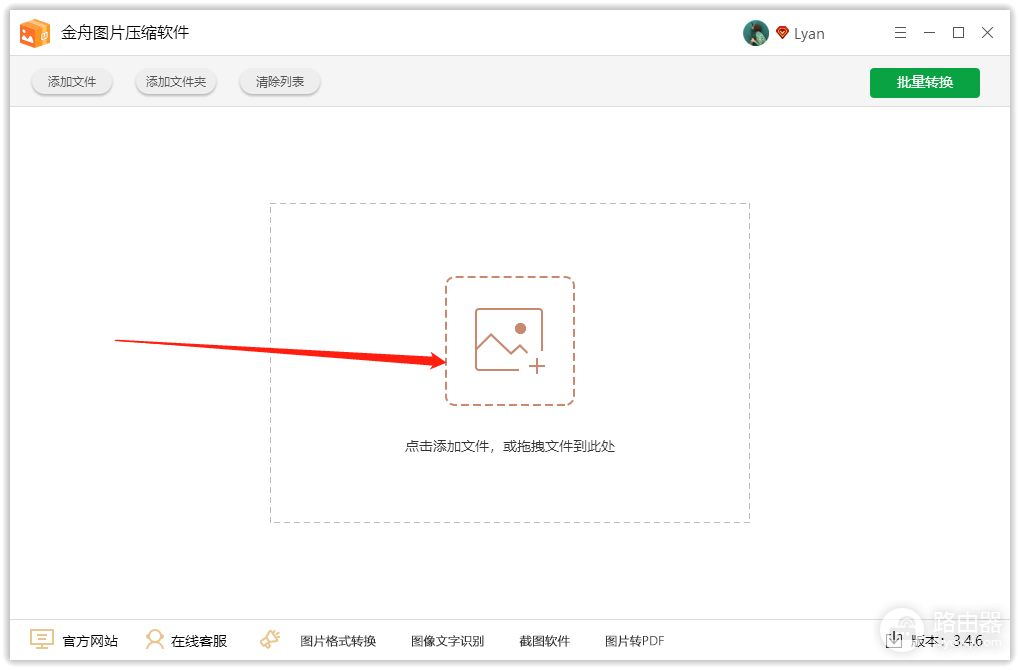Screen dimensions: 1020x670
Task: Click the version download update icon
Action: tap(895, 640)
